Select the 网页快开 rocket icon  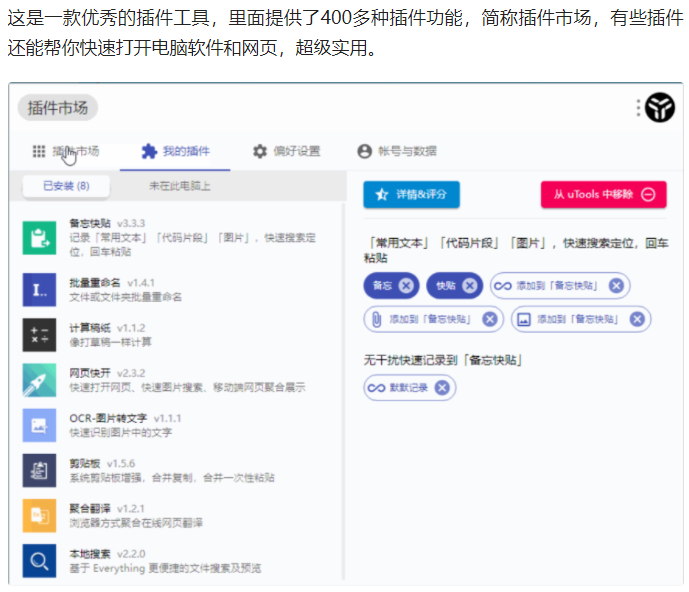point(40,380)
